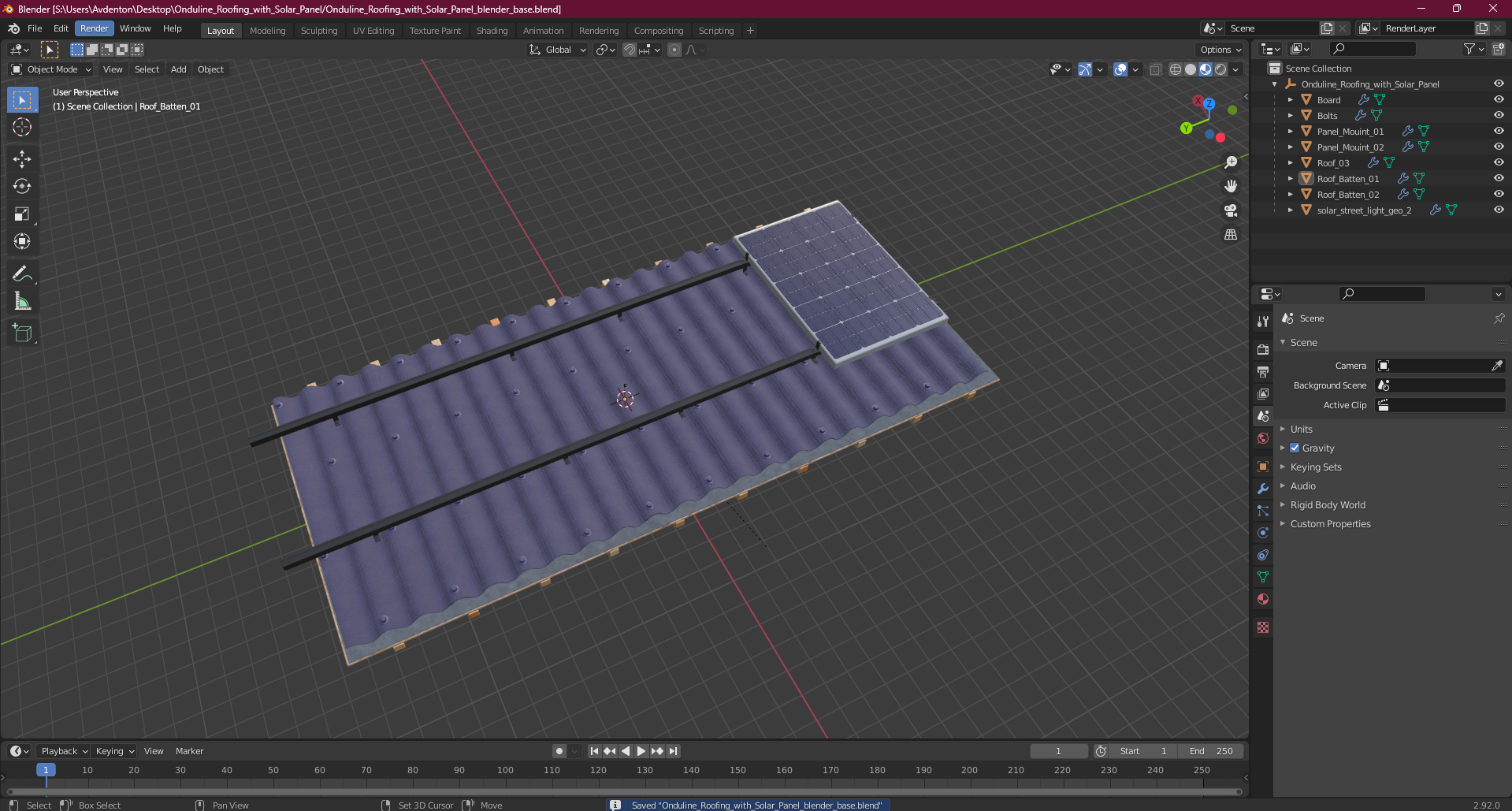Open the Render properties tab
The height and width of the screenshot is (811, 1512).
tap(1263, 349)
